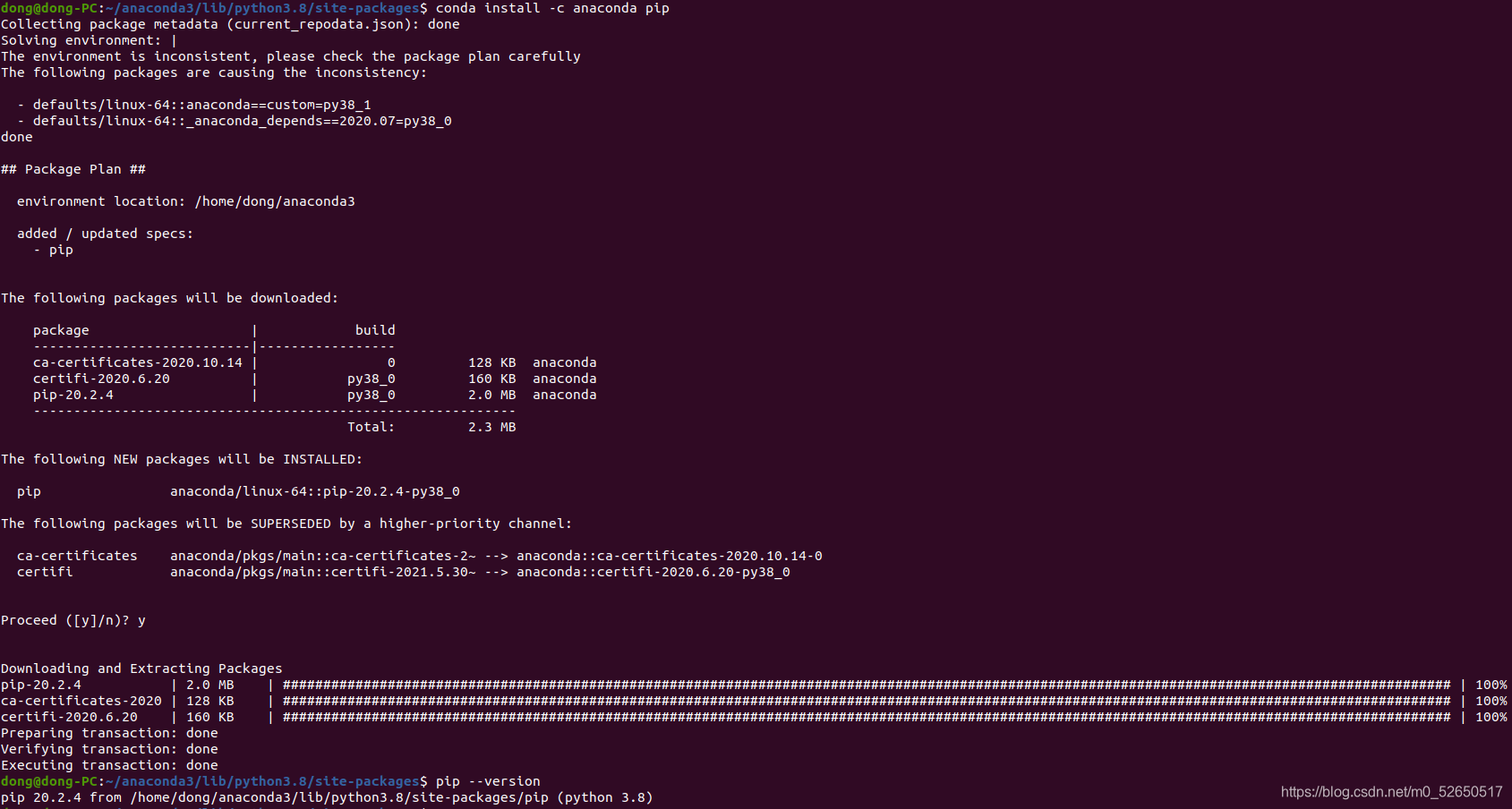This screenshot has height=809, width=1512.
Task: Select 'certifi-2020.6.20' table row name
Action: click(101, 379)
